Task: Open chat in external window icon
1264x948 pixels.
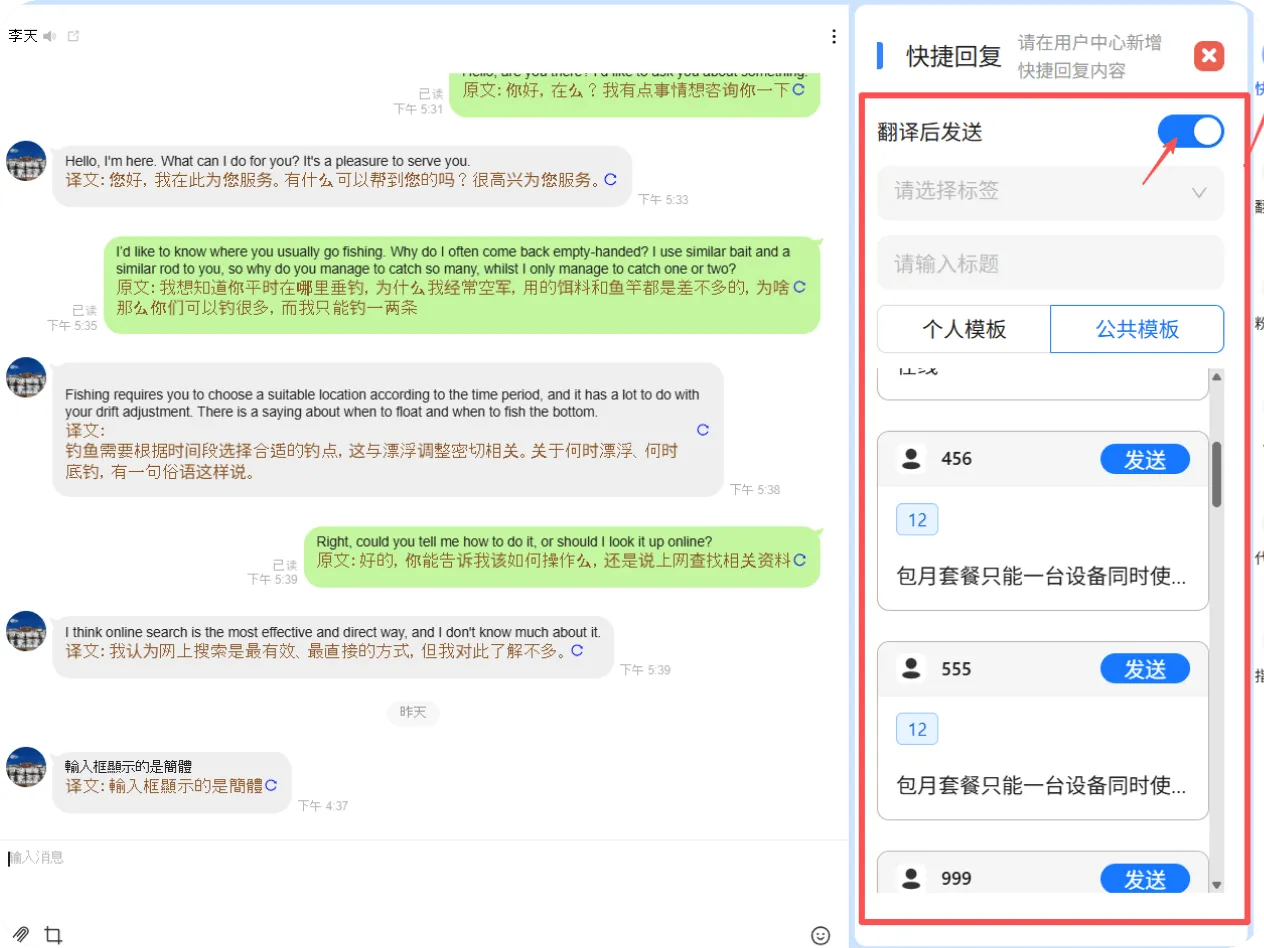Action: 73,36
